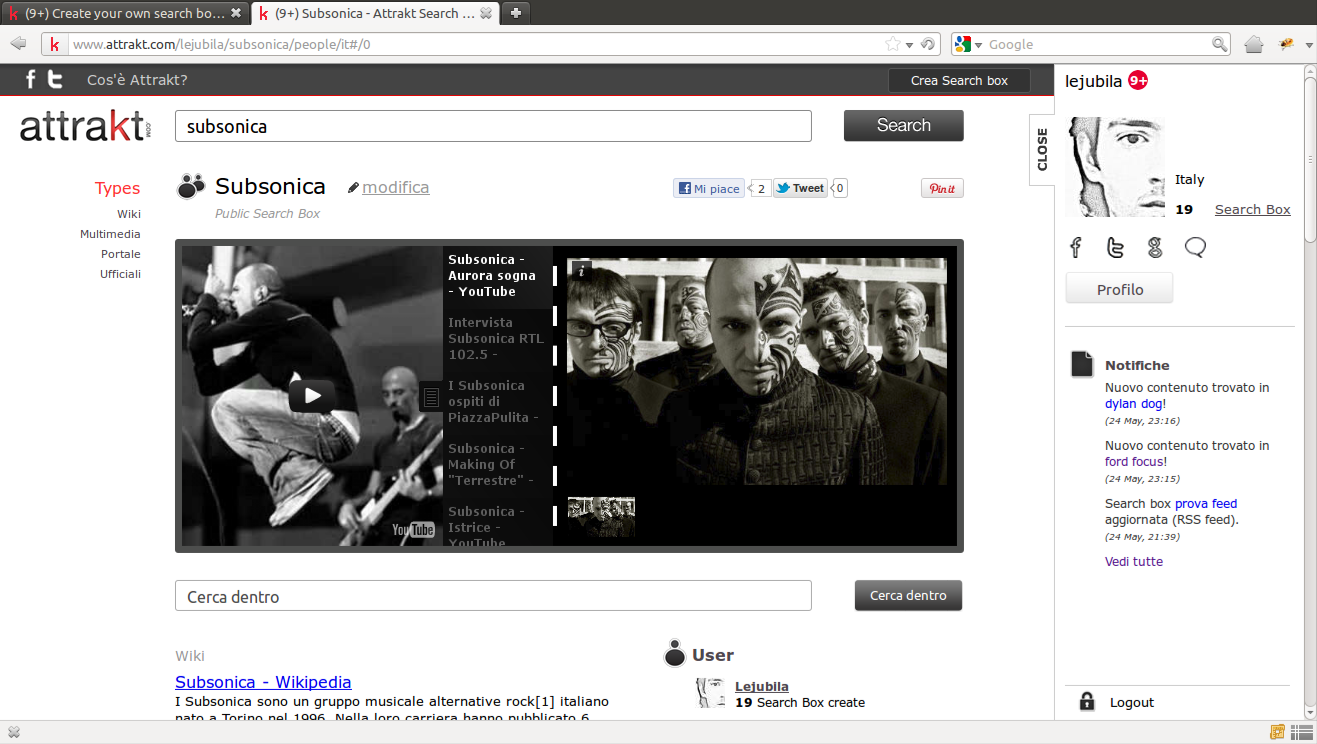Click the browser address bar URL
The image size is (1317, 744).
click(476, 44)
